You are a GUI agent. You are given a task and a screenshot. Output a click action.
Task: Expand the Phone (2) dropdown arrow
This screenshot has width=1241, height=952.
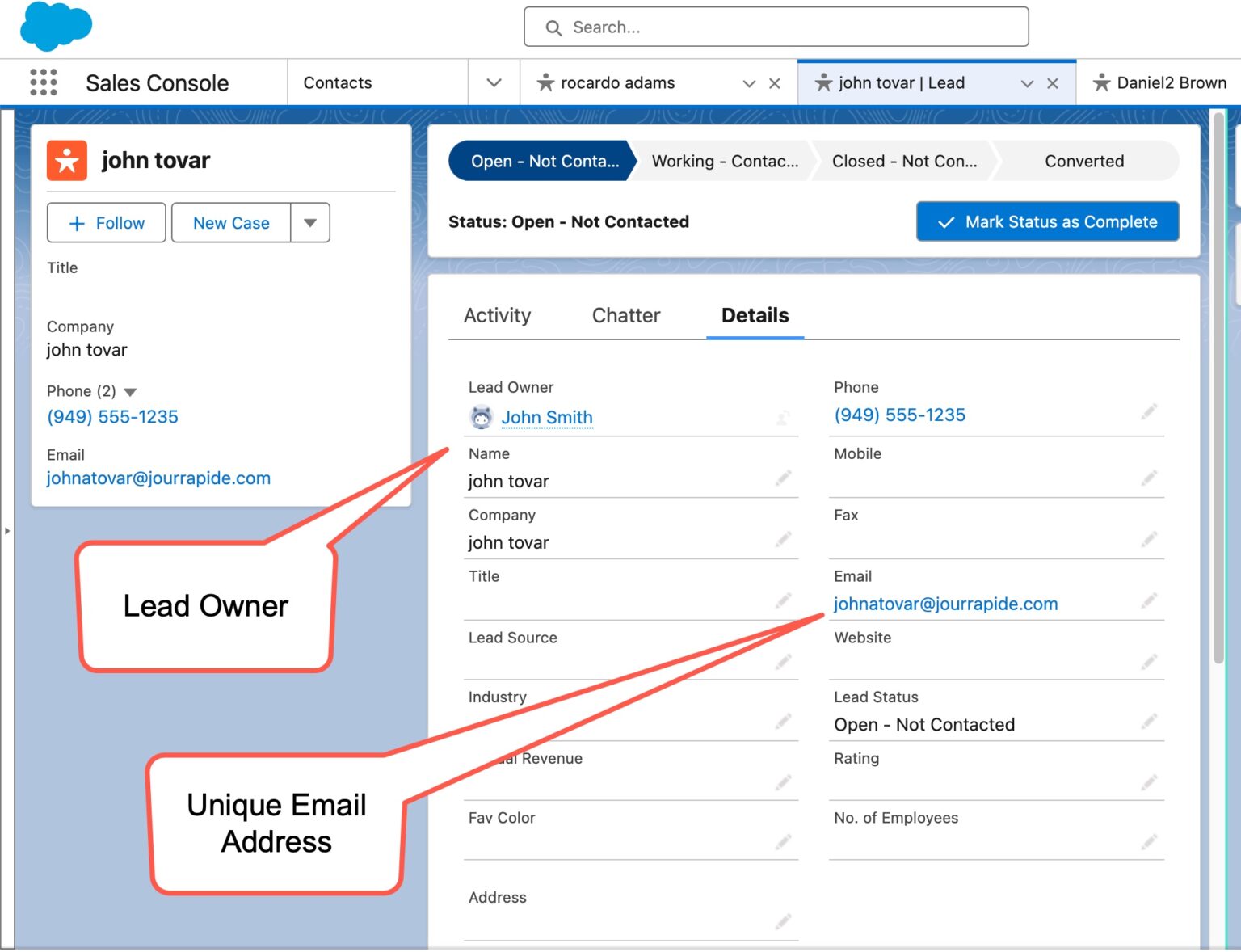130,391
